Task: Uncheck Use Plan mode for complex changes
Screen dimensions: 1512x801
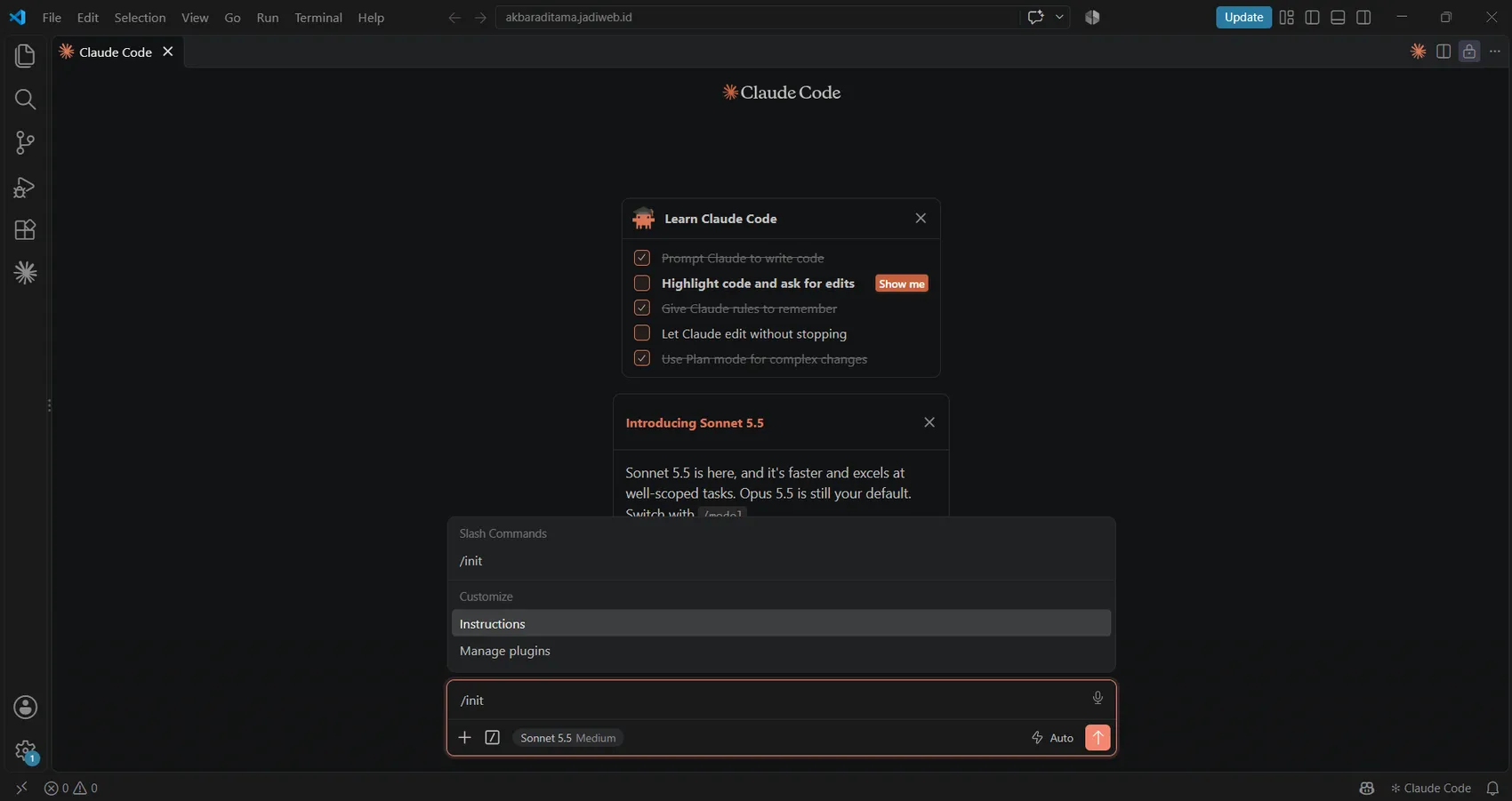Action: point(642,358)
